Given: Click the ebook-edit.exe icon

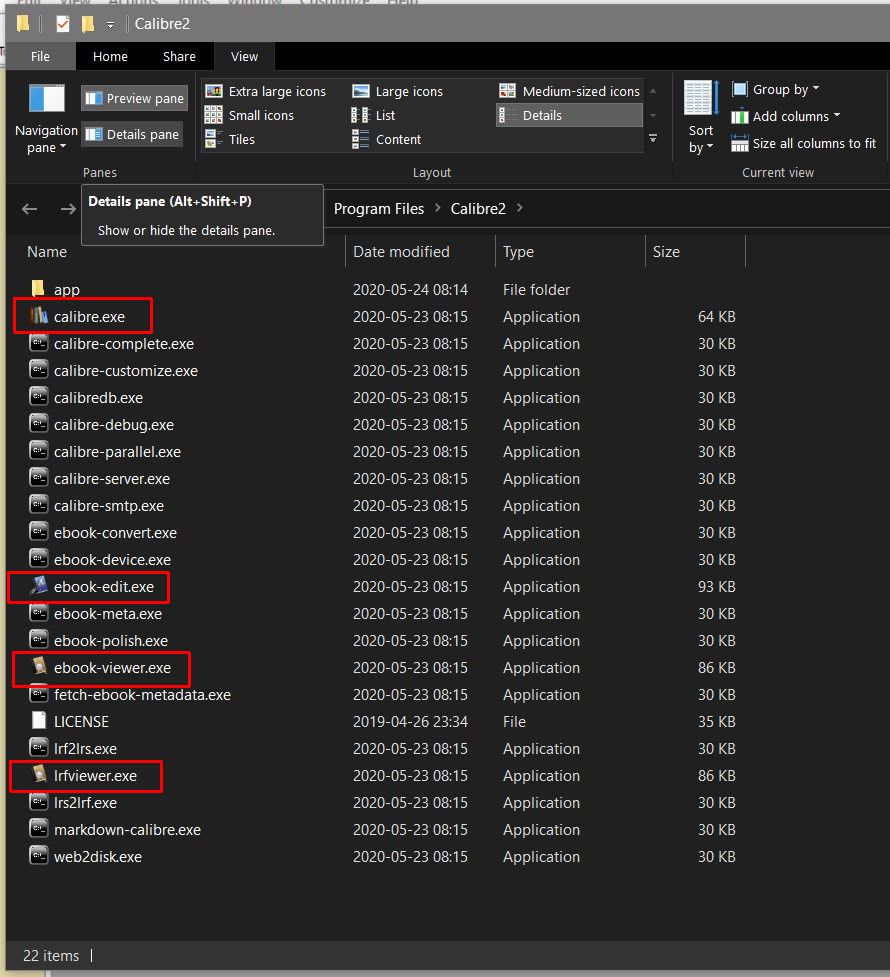Looking at the screenshot, I should coord(39,586).
